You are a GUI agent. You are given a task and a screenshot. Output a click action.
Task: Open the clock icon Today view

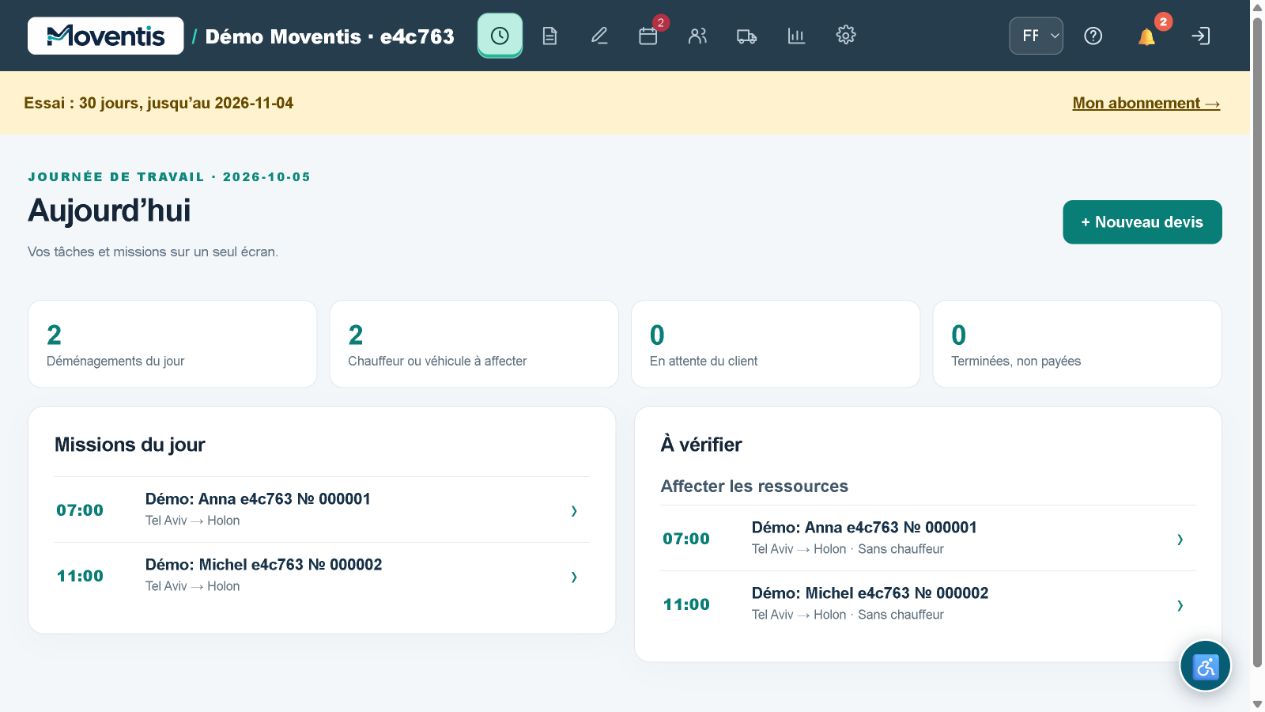500,36
